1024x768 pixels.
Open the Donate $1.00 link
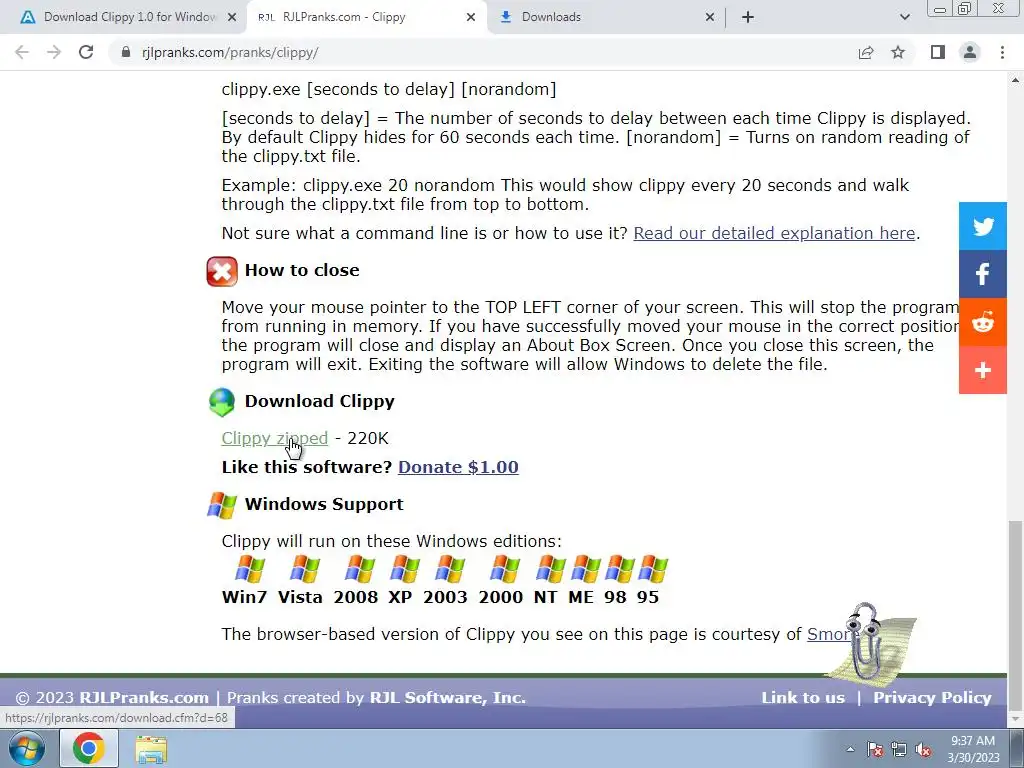point(458,467)
